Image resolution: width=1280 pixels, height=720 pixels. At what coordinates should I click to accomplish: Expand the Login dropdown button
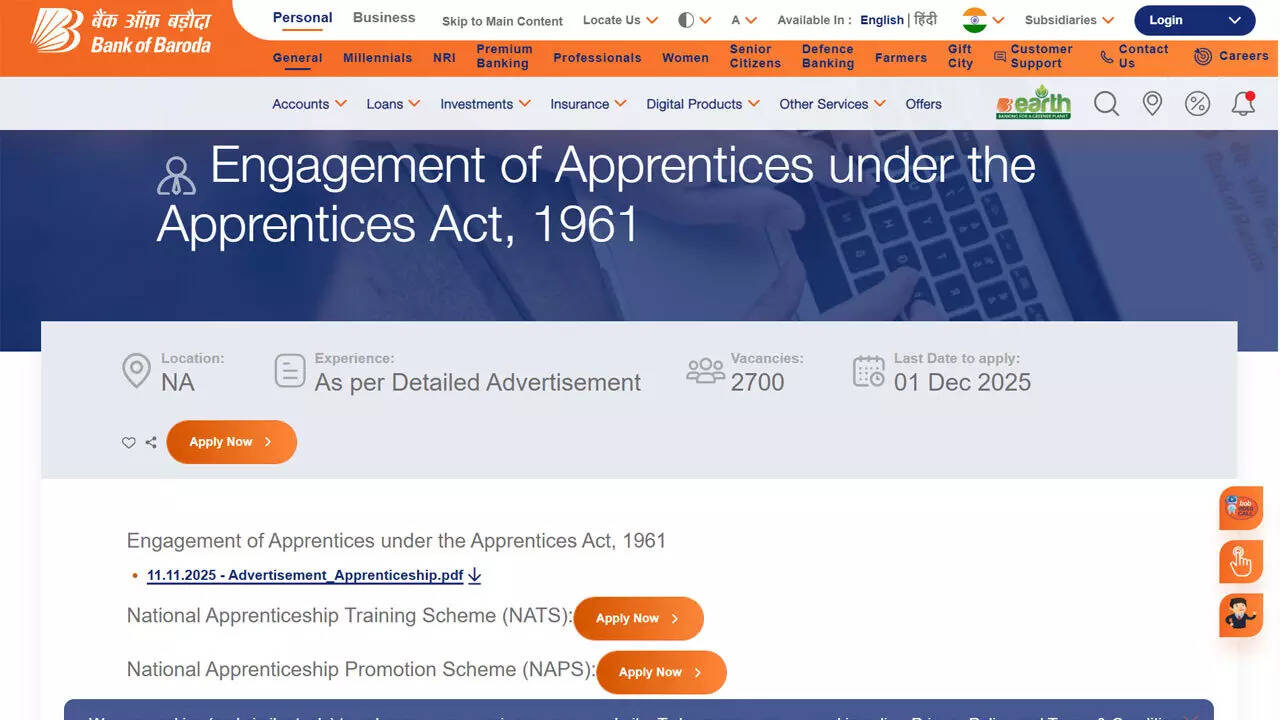(x=1194, y=20)
